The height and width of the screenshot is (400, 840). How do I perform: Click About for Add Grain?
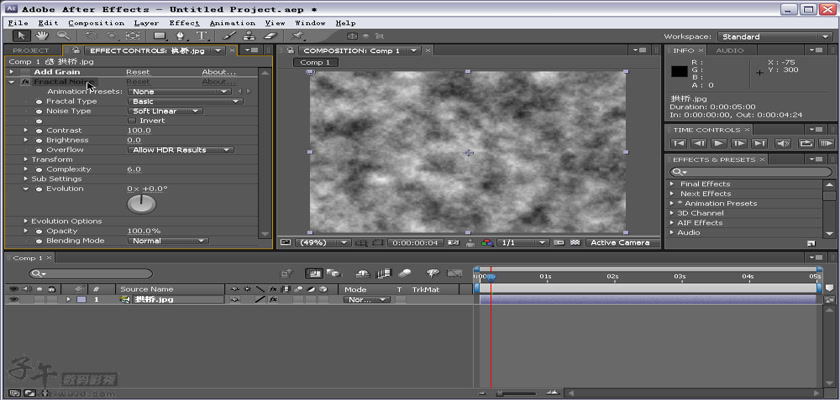coord(218,72)
